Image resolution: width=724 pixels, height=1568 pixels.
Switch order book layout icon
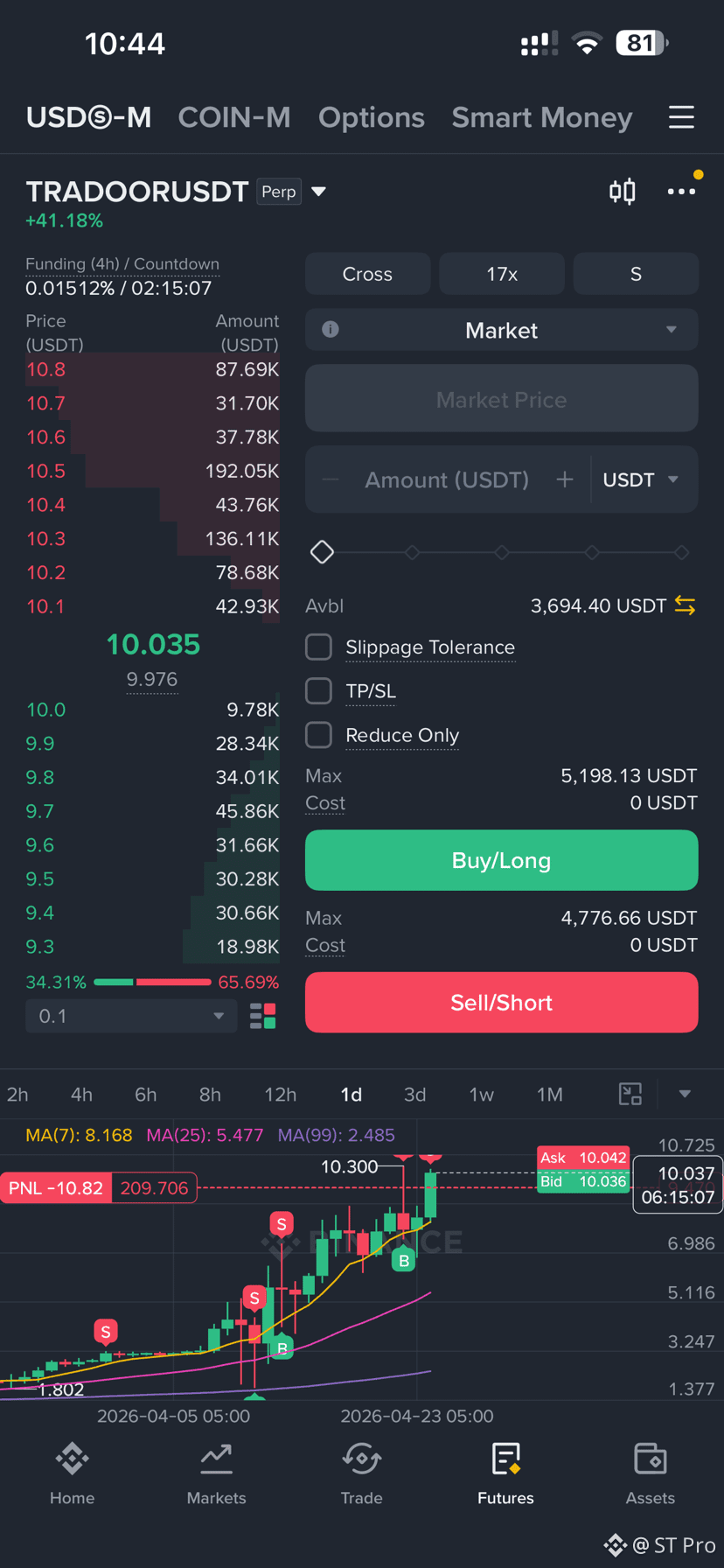(263, 1016)
